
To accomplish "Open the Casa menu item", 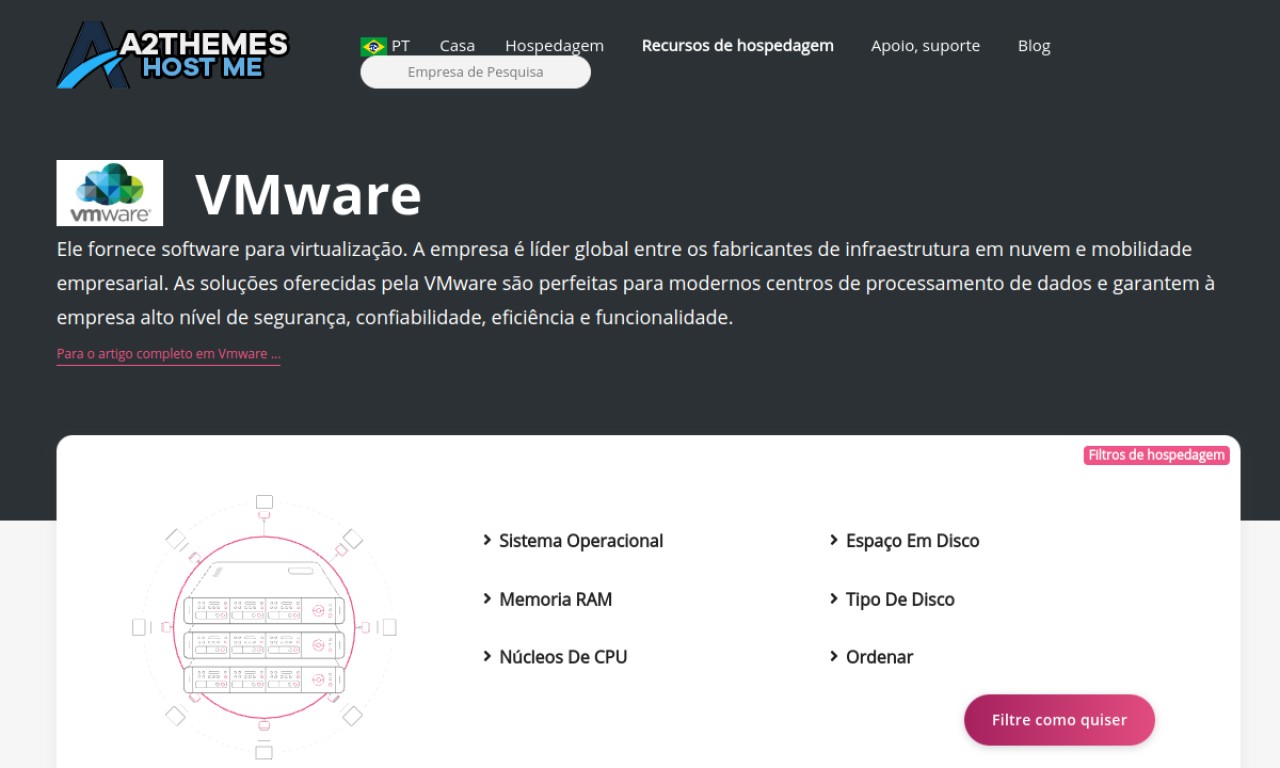I will pos(457,46).
